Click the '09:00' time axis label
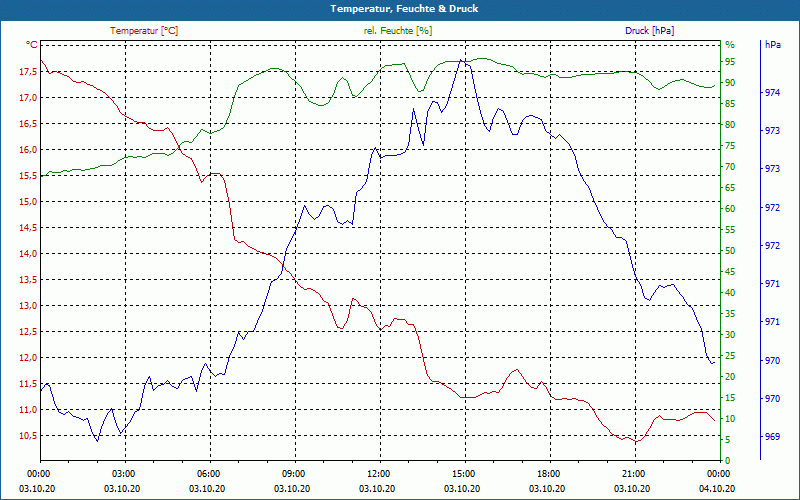Viewport: 800px width, 500px height. coord(292,474)
